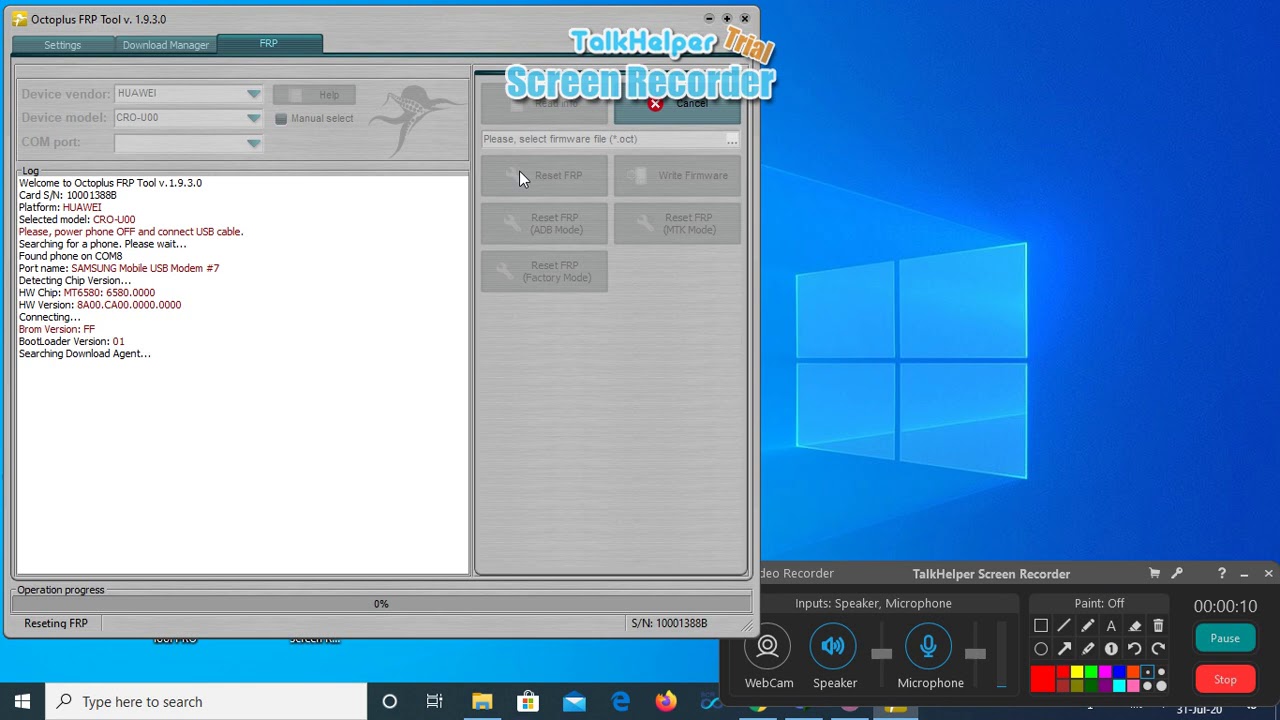Select the eraser paint tool
Image resolution: width=1280 pixels, height=720 pixels.
[x=1135, y=626]
